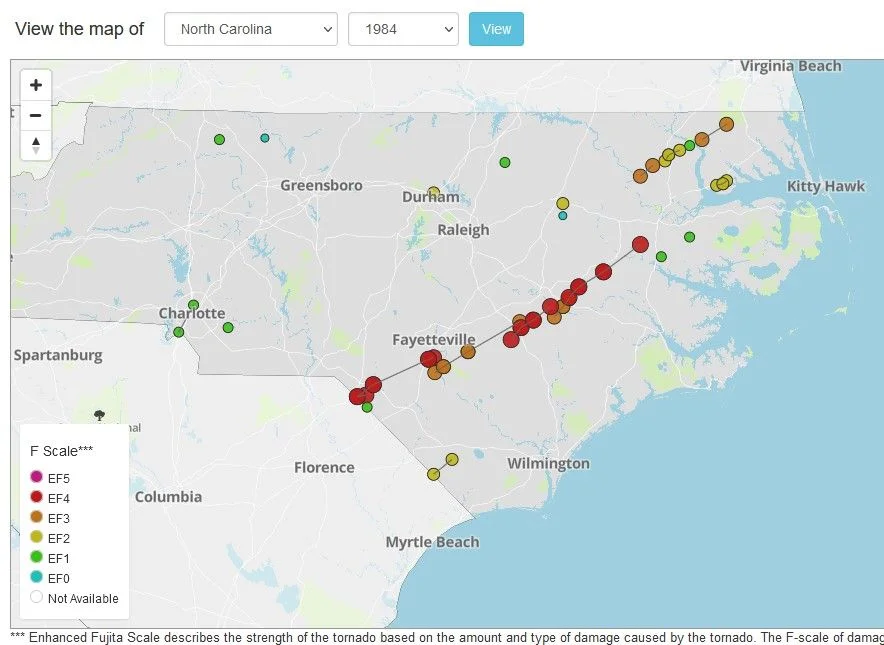The height and width of the screenshot is (645, 884).
Task: Zoom out the map with minus button
Action: pyautogui.click(x=36, y=116)
